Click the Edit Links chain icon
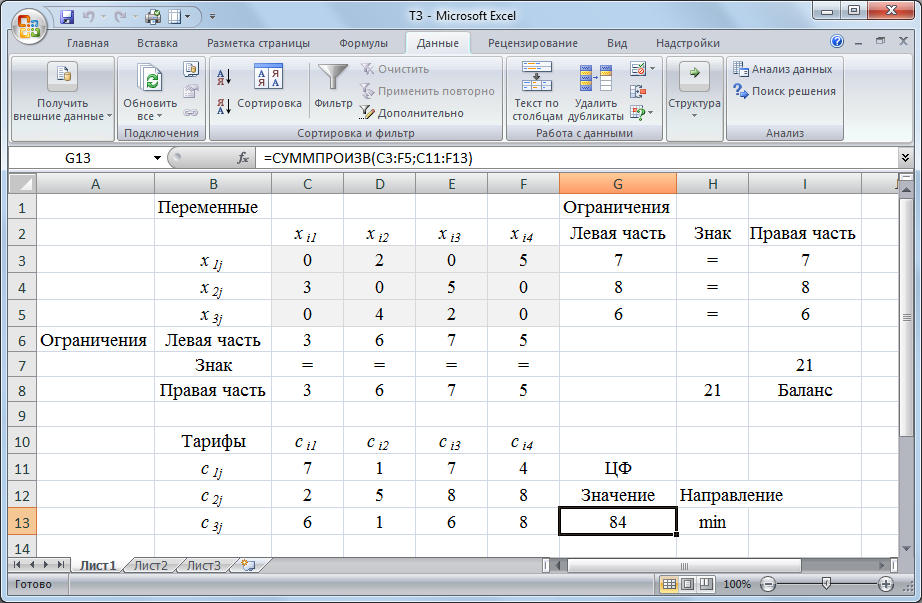Image resolution: width=922 pixels, height=603 pixels. click(x=191, y=112)
